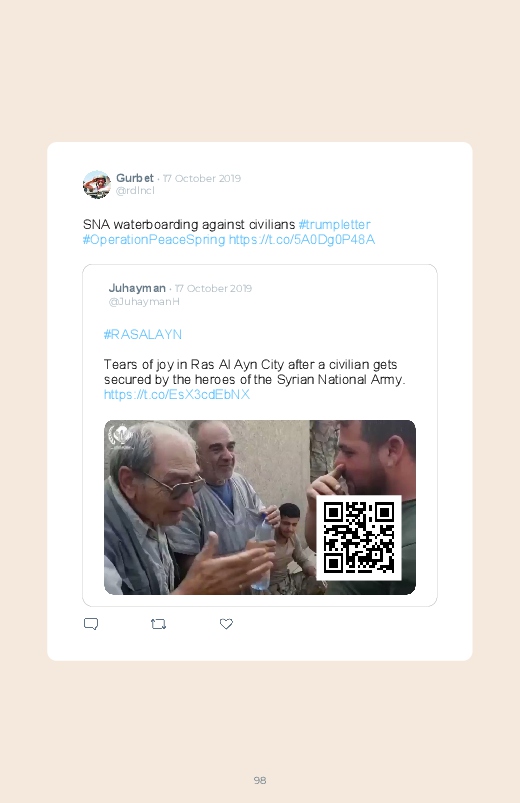Screen dimensions: 520x803
Task: Click the reply speech bubble icon
Action: tap(91, 624)
